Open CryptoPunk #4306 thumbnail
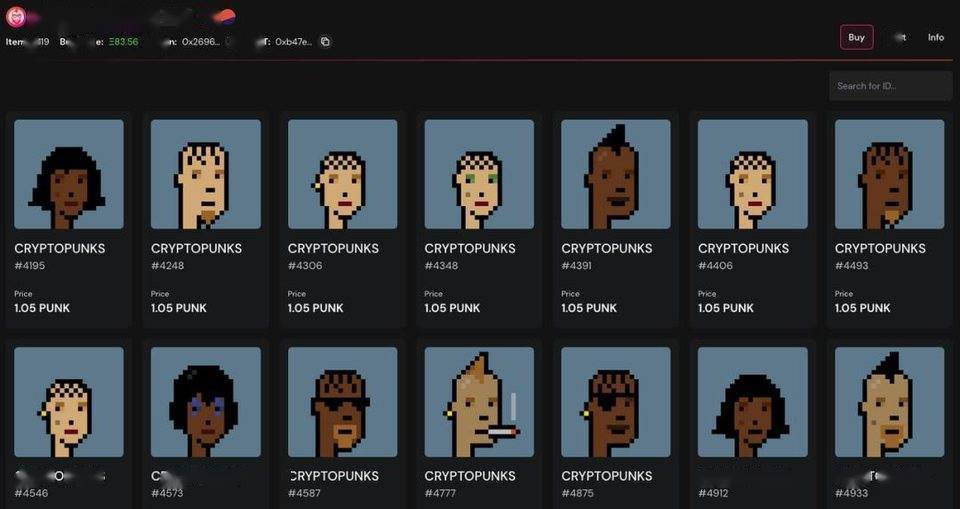Image resolution: width=960 pixels, height=509 pixels. point(342,174)
